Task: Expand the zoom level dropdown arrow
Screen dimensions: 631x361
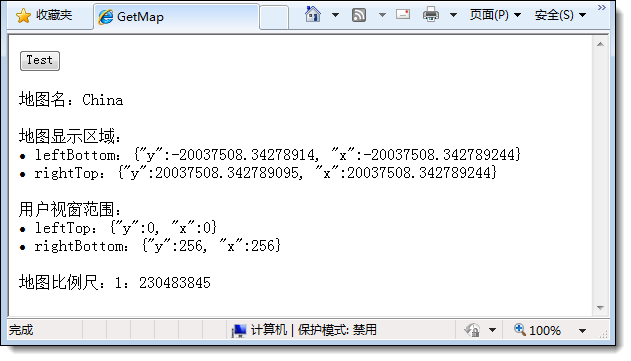Action: click(x=582, y=331)
